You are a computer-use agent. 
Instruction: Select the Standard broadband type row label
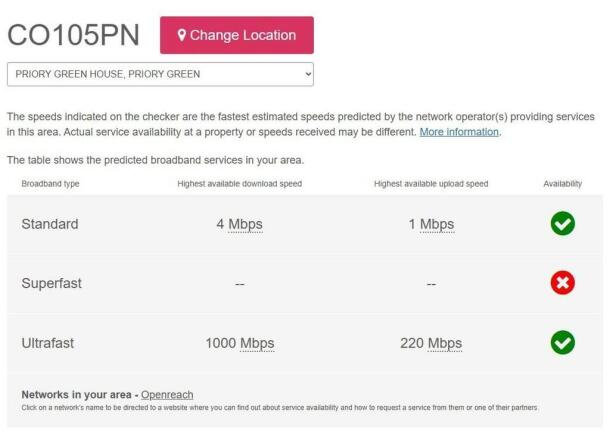50,224
